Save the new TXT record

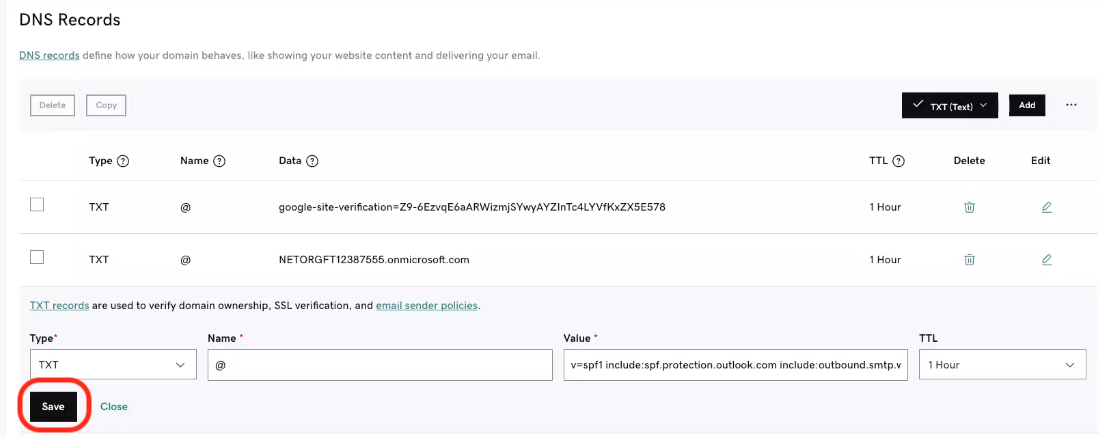coord(53,407)
